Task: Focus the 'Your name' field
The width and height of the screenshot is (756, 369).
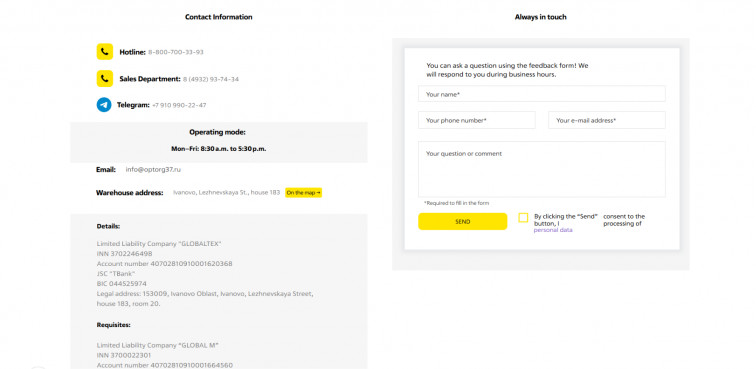Action: [x=541, y=94]
